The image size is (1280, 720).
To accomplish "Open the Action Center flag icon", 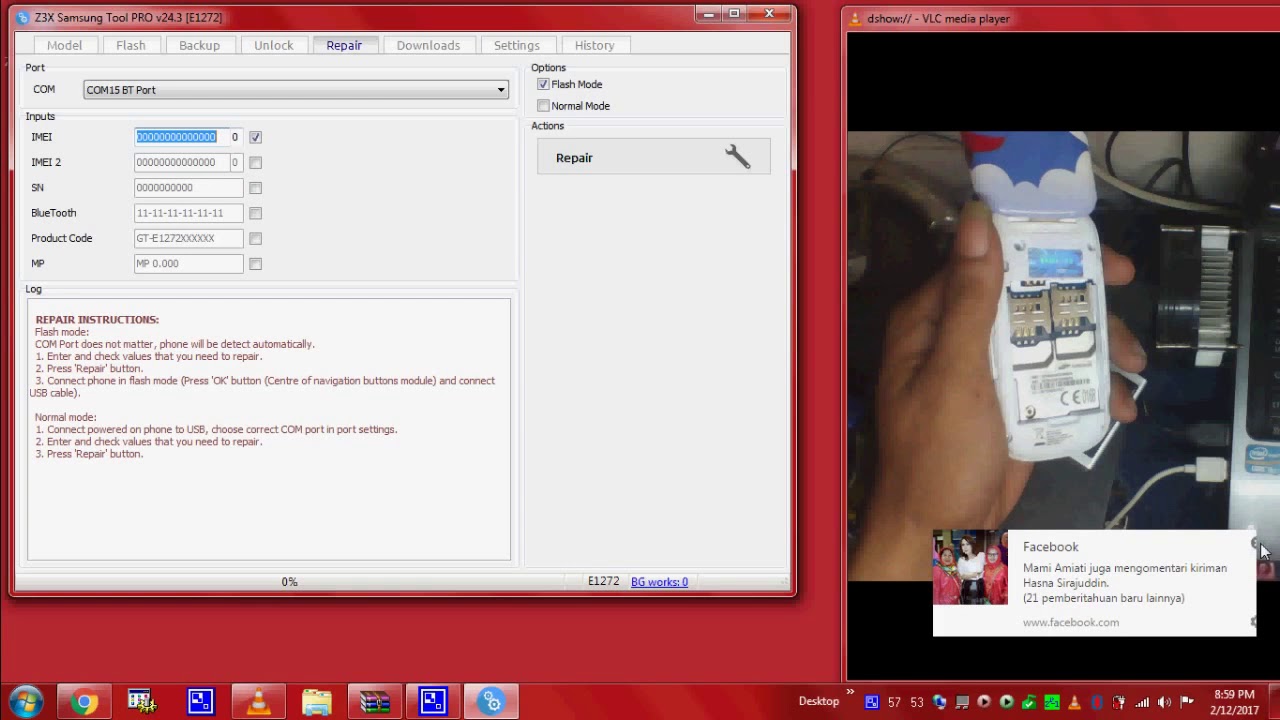I will click(x=1187, y=702).
